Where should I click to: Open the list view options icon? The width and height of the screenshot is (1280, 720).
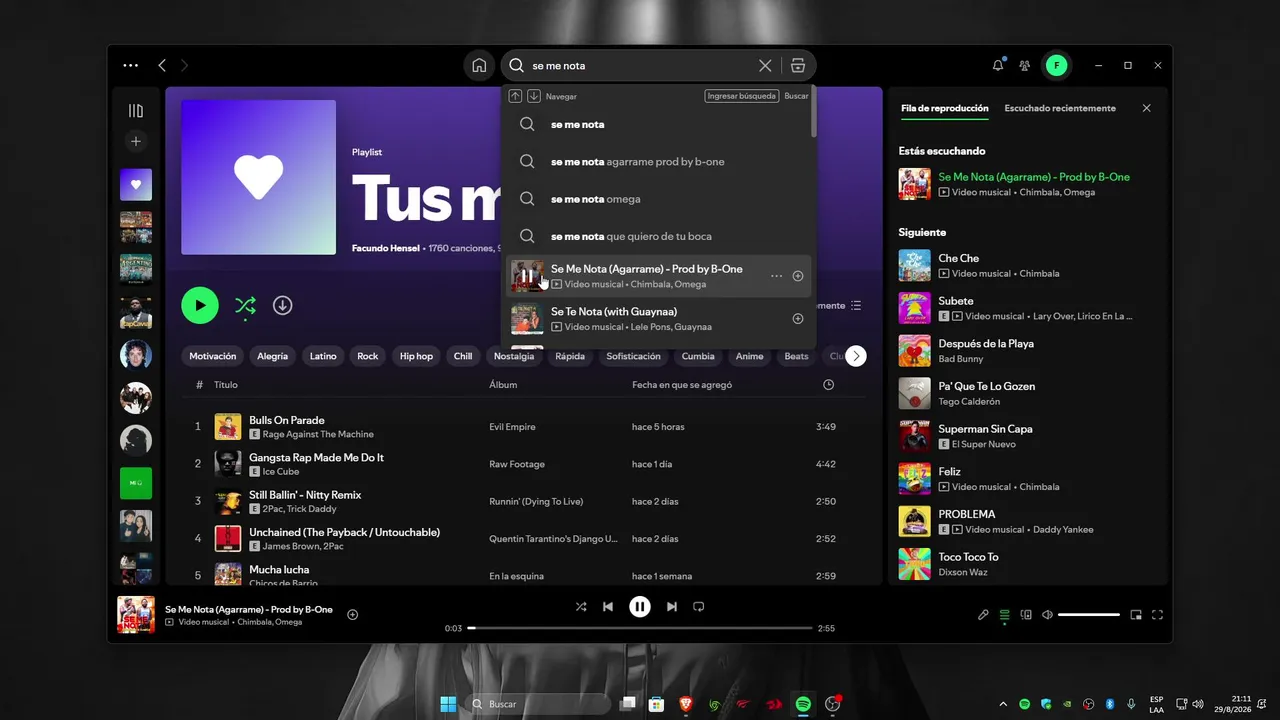click(855, 306)
